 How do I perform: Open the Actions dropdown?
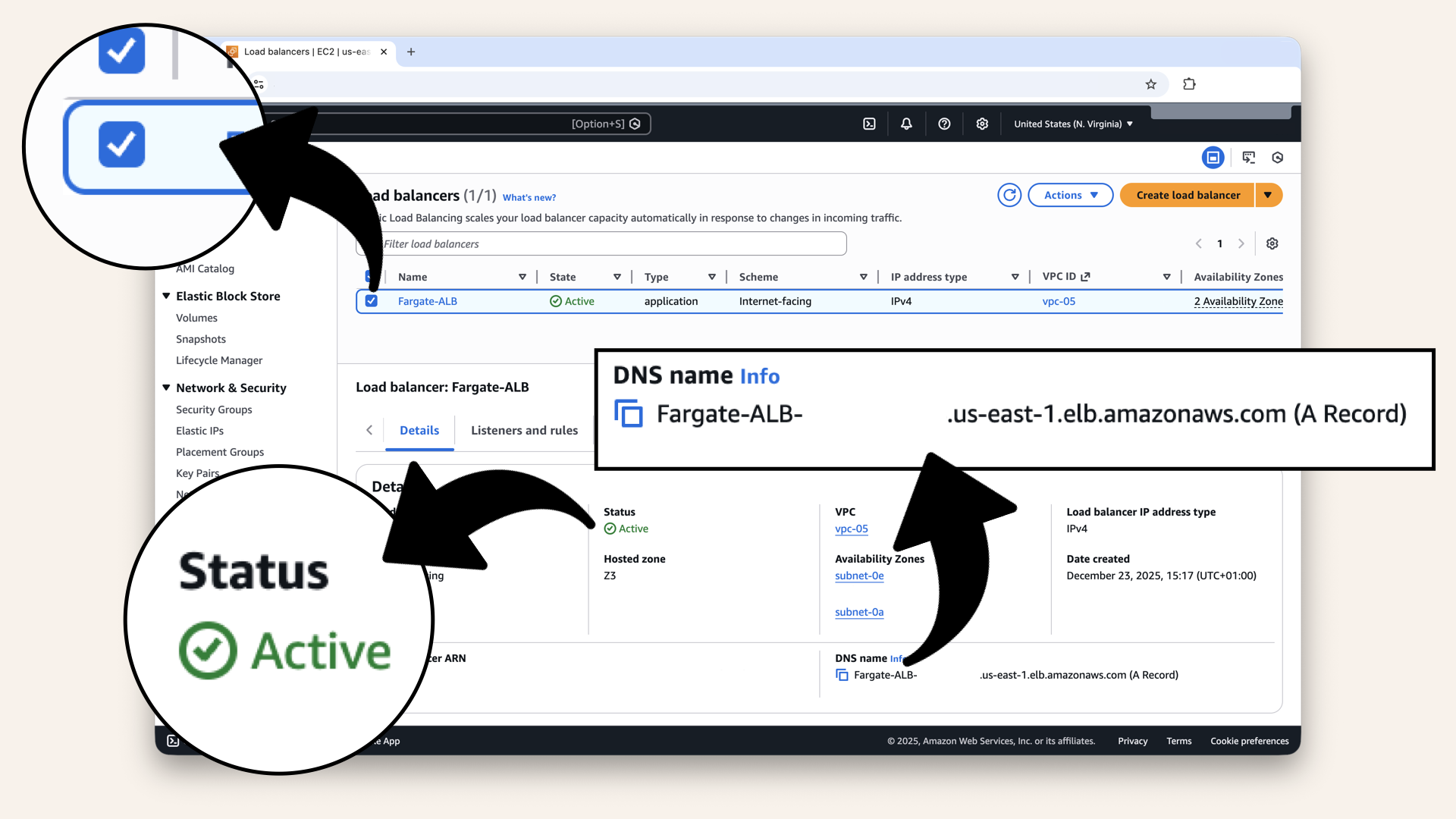(x=1070, y=195)
